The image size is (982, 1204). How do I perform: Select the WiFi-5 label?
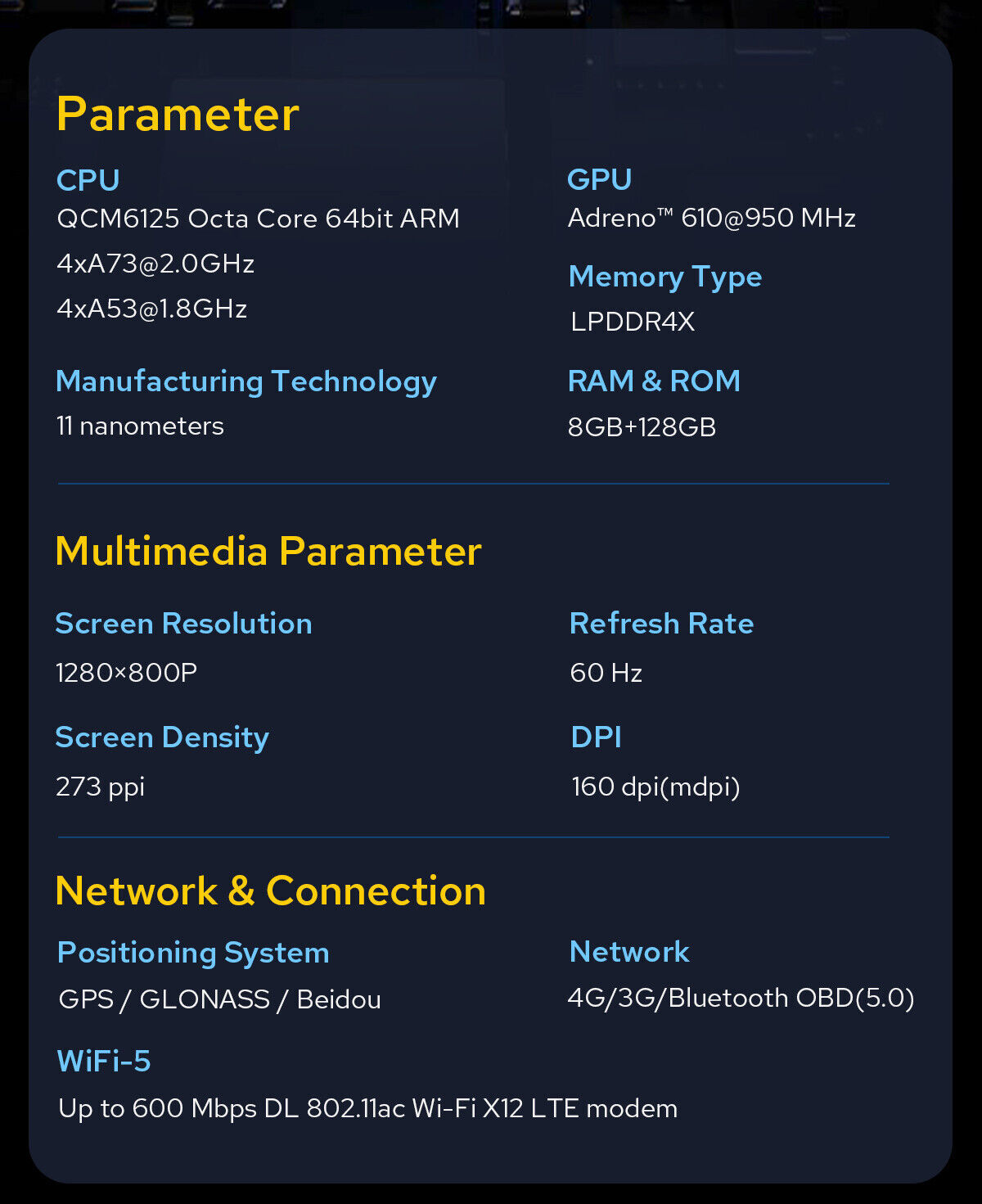click(x=104, y=1062)
